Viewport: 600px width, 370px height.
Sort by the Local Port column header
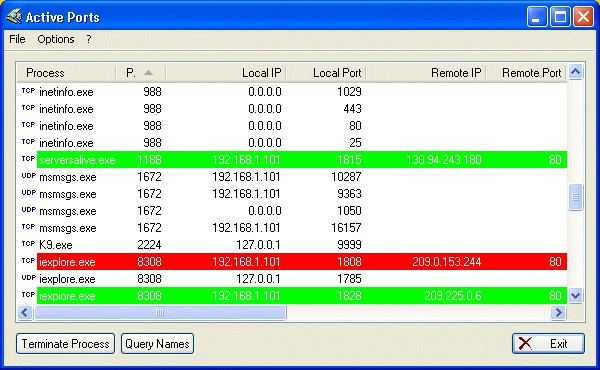pos(326,73)
